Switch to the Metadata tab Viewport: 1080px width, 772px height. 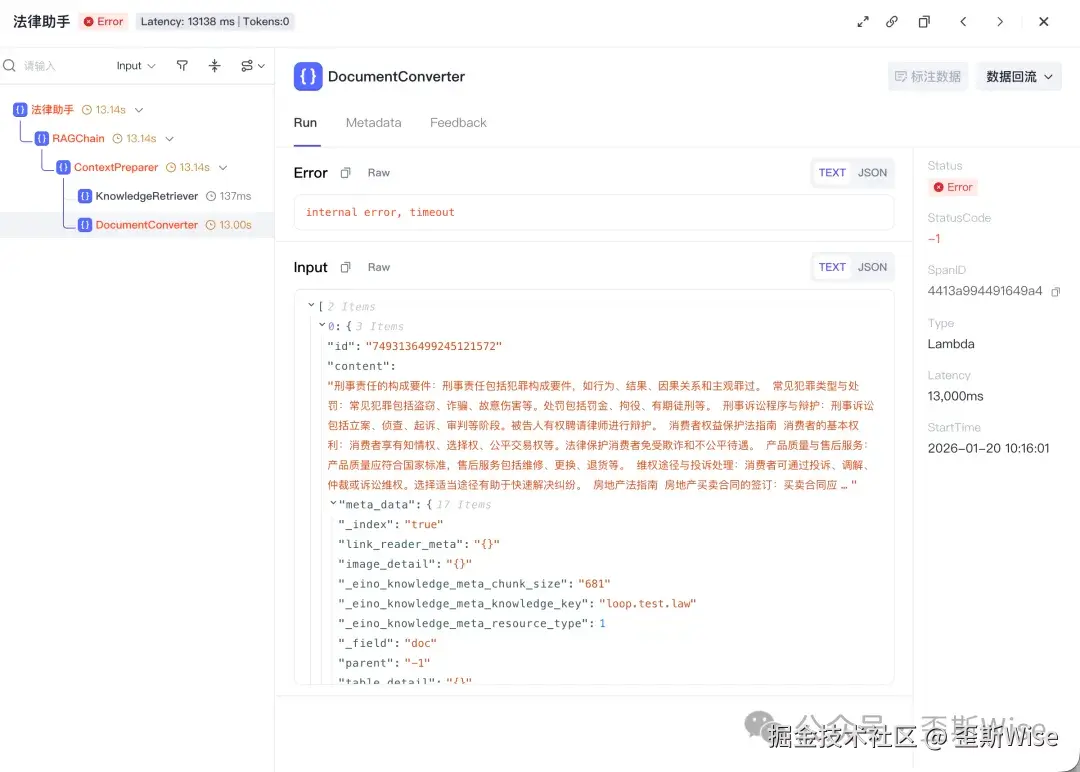[373, 123]
